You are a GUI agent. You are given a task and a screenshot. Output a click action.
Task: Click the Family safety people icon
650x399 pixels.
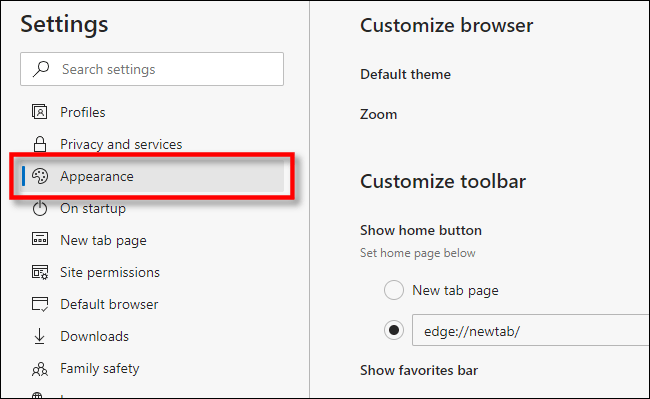point(40,368)
